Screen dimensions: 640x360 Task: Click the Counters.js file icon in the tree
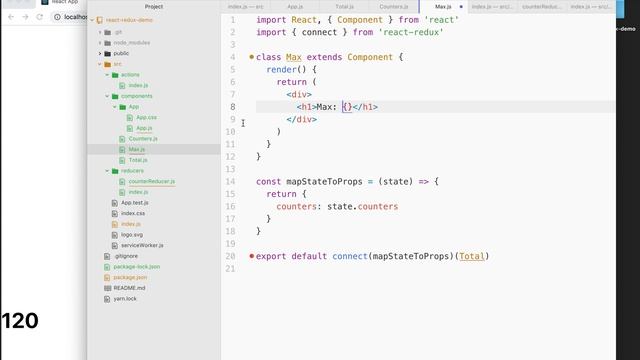(x=122, y=139)
